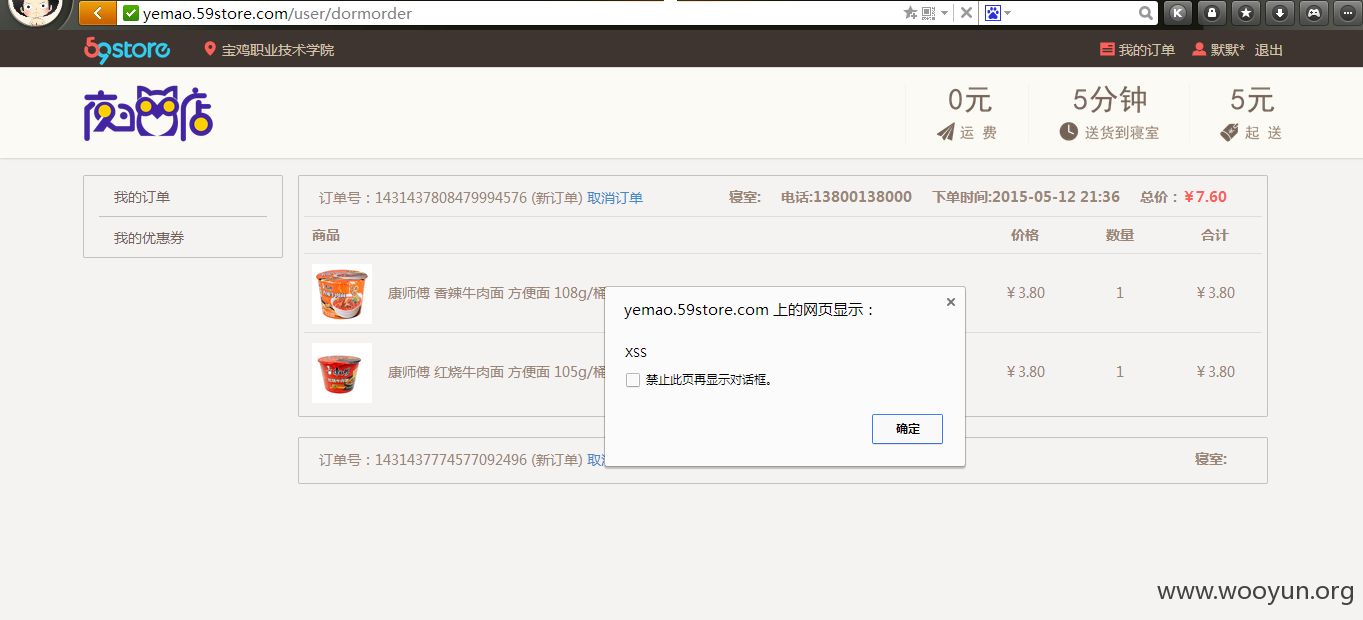Click the order time 2015-05-12 21:36
This screenshot has height=620, width=1363.
click(x=1056, y=197)
